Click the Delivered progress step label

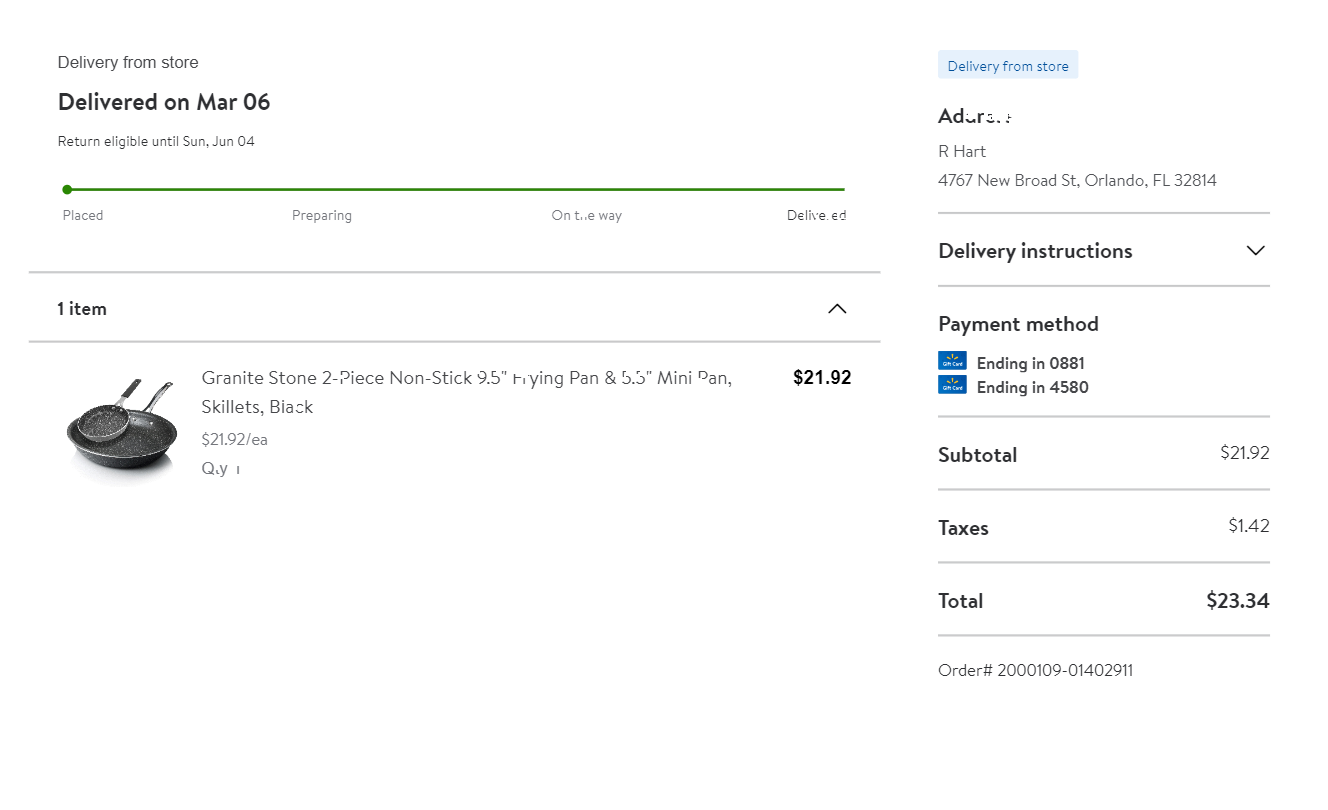(x=816, y=216)
